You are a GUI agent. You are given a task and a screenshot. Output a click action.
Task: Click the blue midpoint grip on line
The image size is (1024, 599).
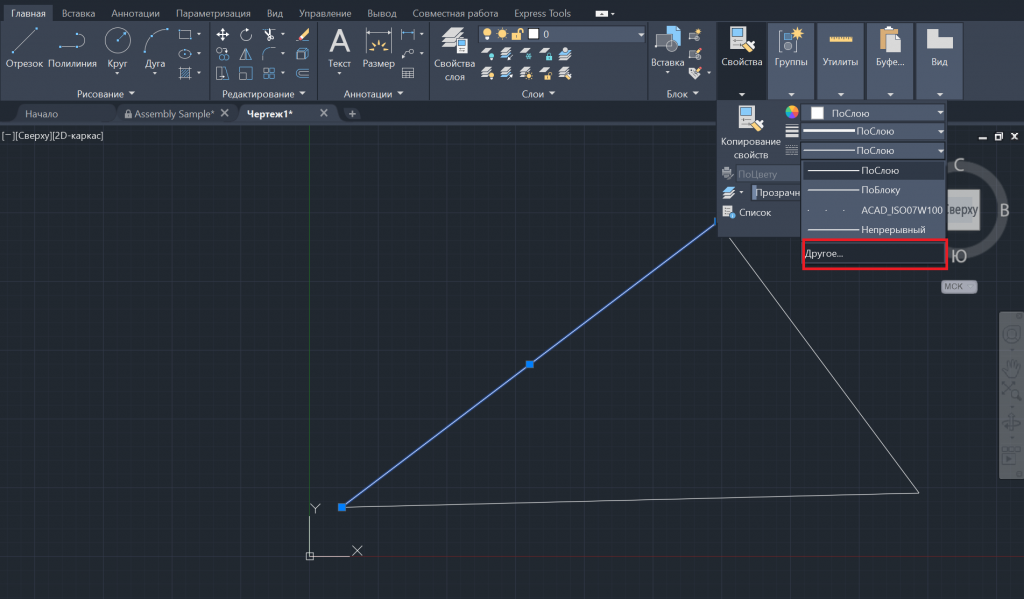tap(530, 364)
